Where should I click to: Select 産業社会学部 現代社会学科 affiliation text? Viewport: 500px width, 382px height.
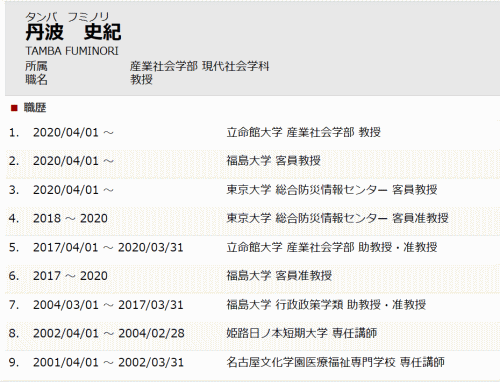200,66
